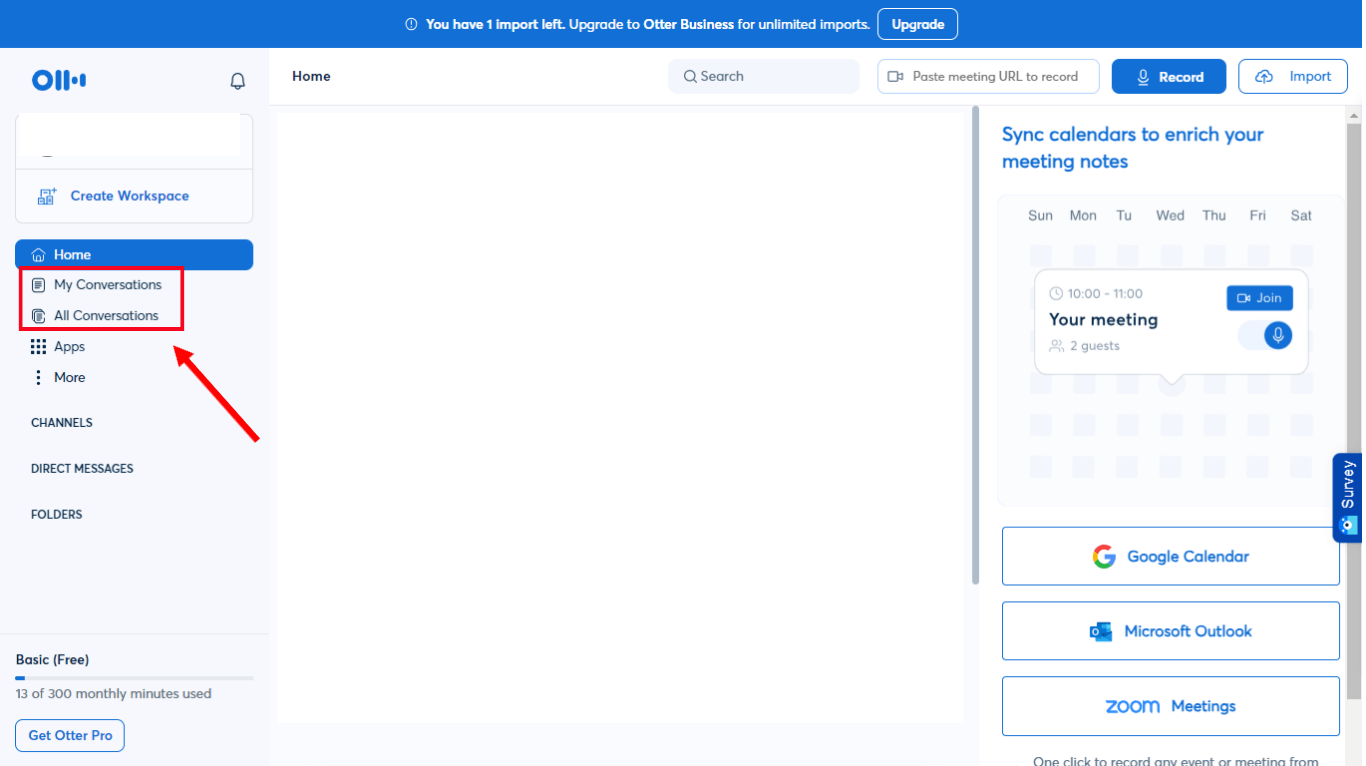Click Join on the Your meeting card
This screenshot has width=1366, height=766.
click(x=1260, y=298)
